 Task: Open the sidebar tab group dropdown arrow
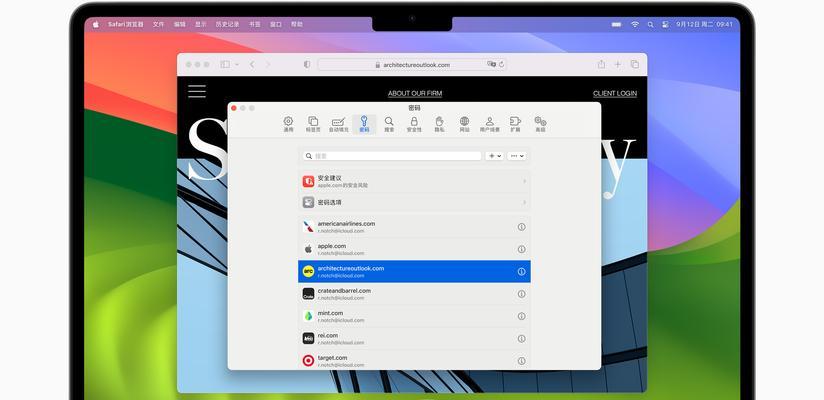click(237, 65)
